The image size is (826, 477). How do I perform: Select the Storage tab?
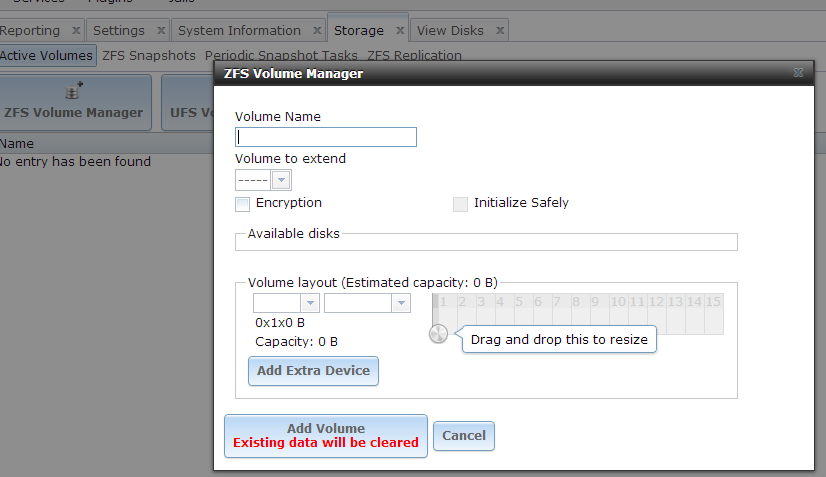359,31
